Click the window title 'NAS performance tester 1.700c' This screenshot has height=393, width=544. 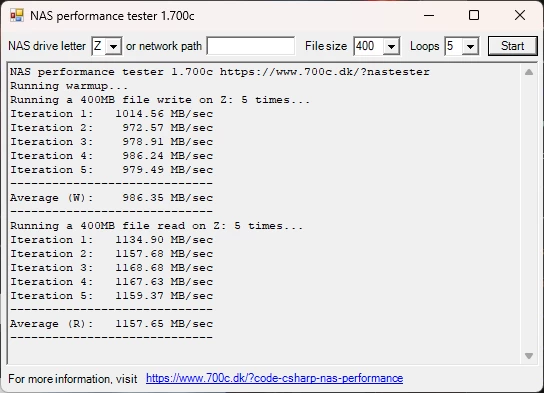tap(112, 16)
